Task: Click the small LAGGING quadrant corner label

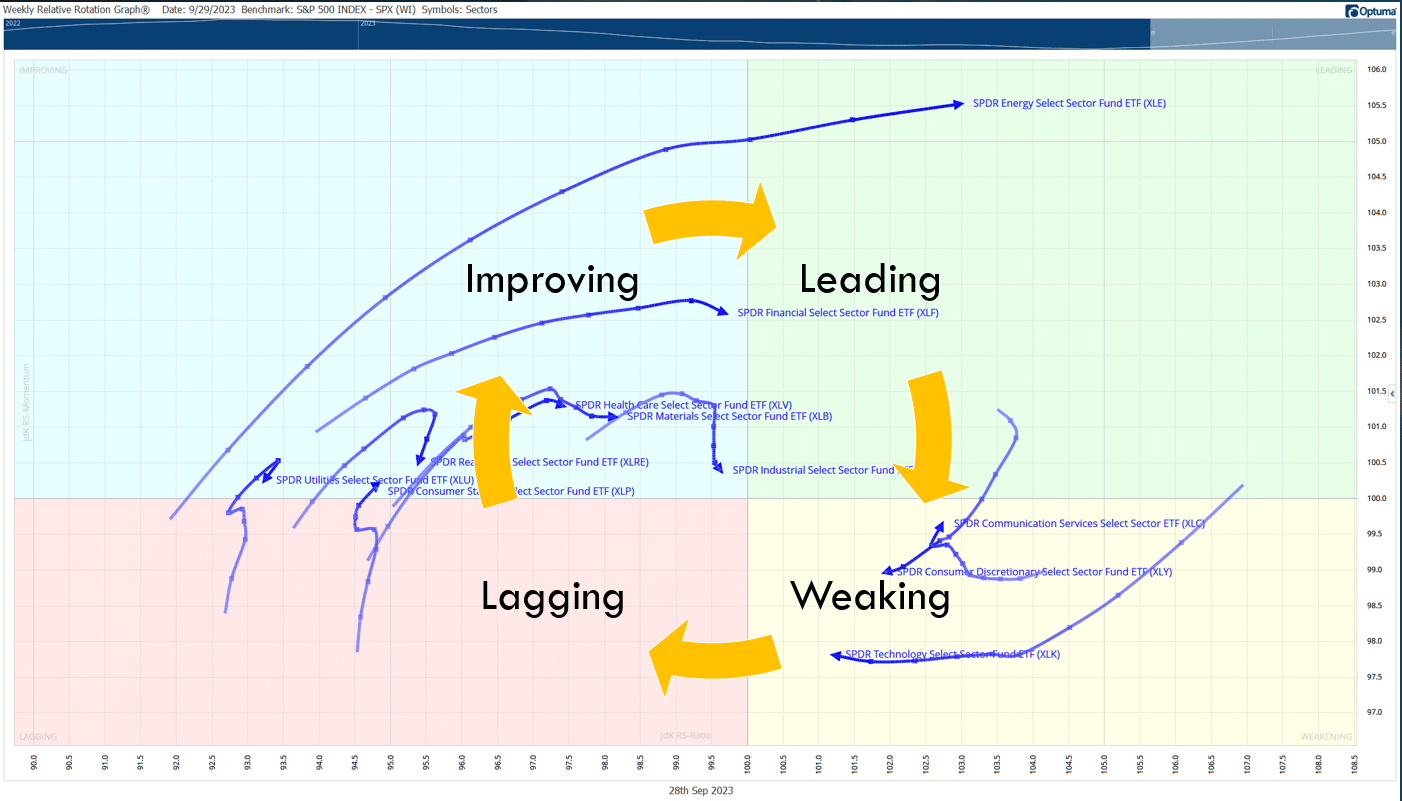Action: [x=38, y=736]
